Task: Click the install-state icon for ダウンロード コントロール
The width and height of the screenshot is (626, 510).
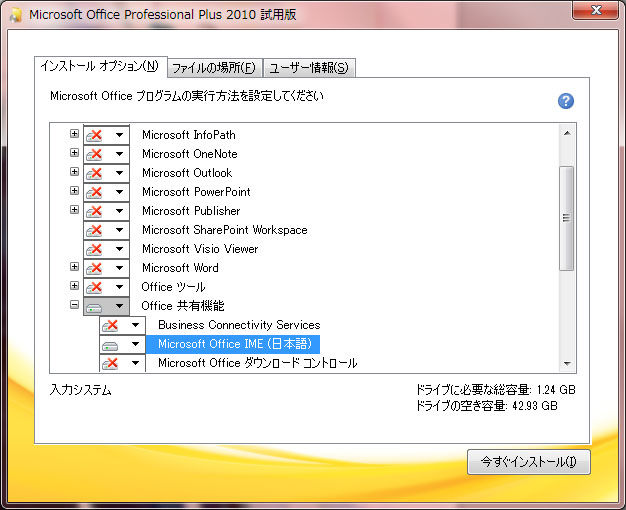Action: [x=110, y=363]
